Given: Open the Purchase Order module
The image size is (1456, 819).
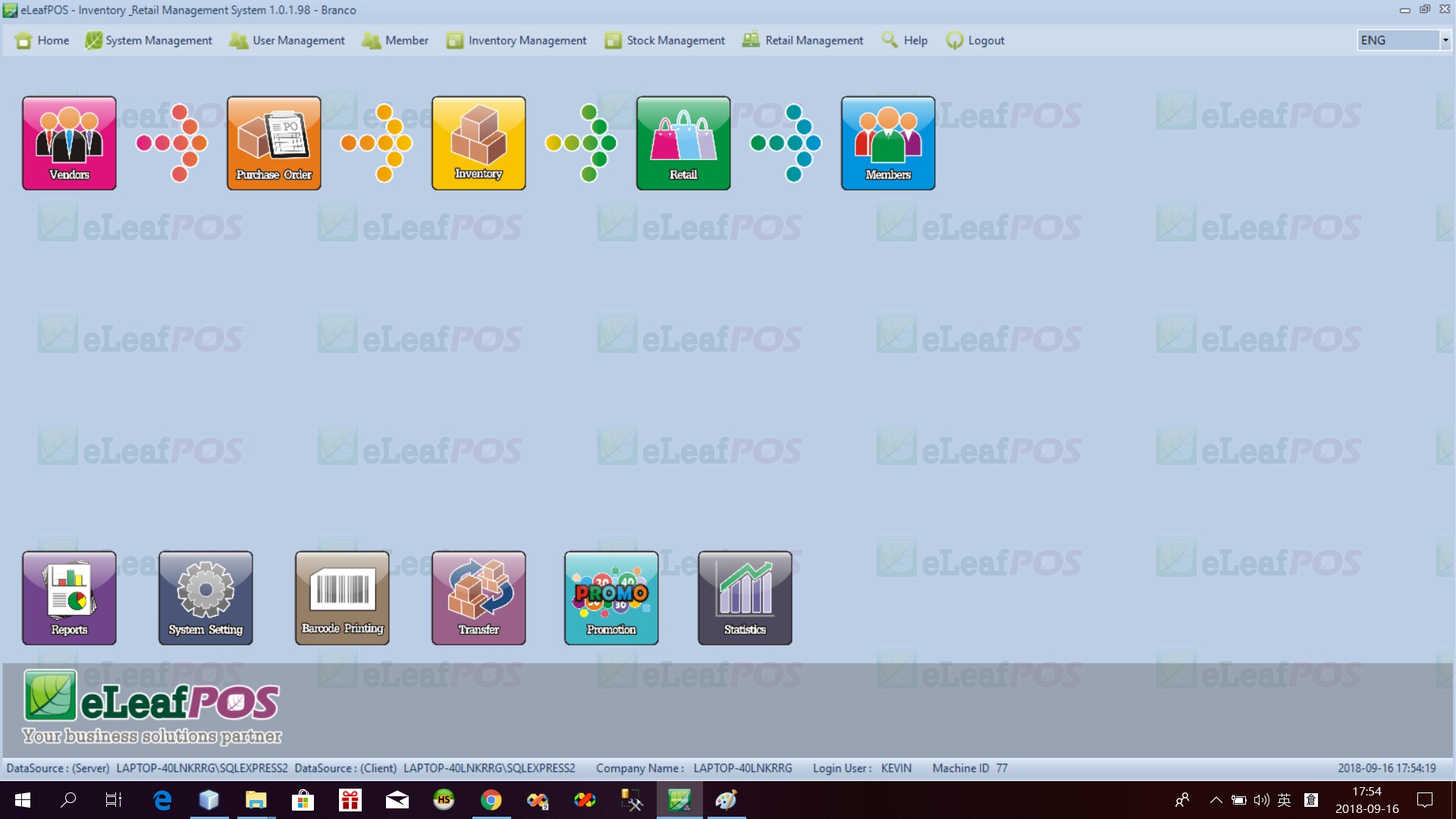Looking at the screenshot, I should (x=274, y=143).
